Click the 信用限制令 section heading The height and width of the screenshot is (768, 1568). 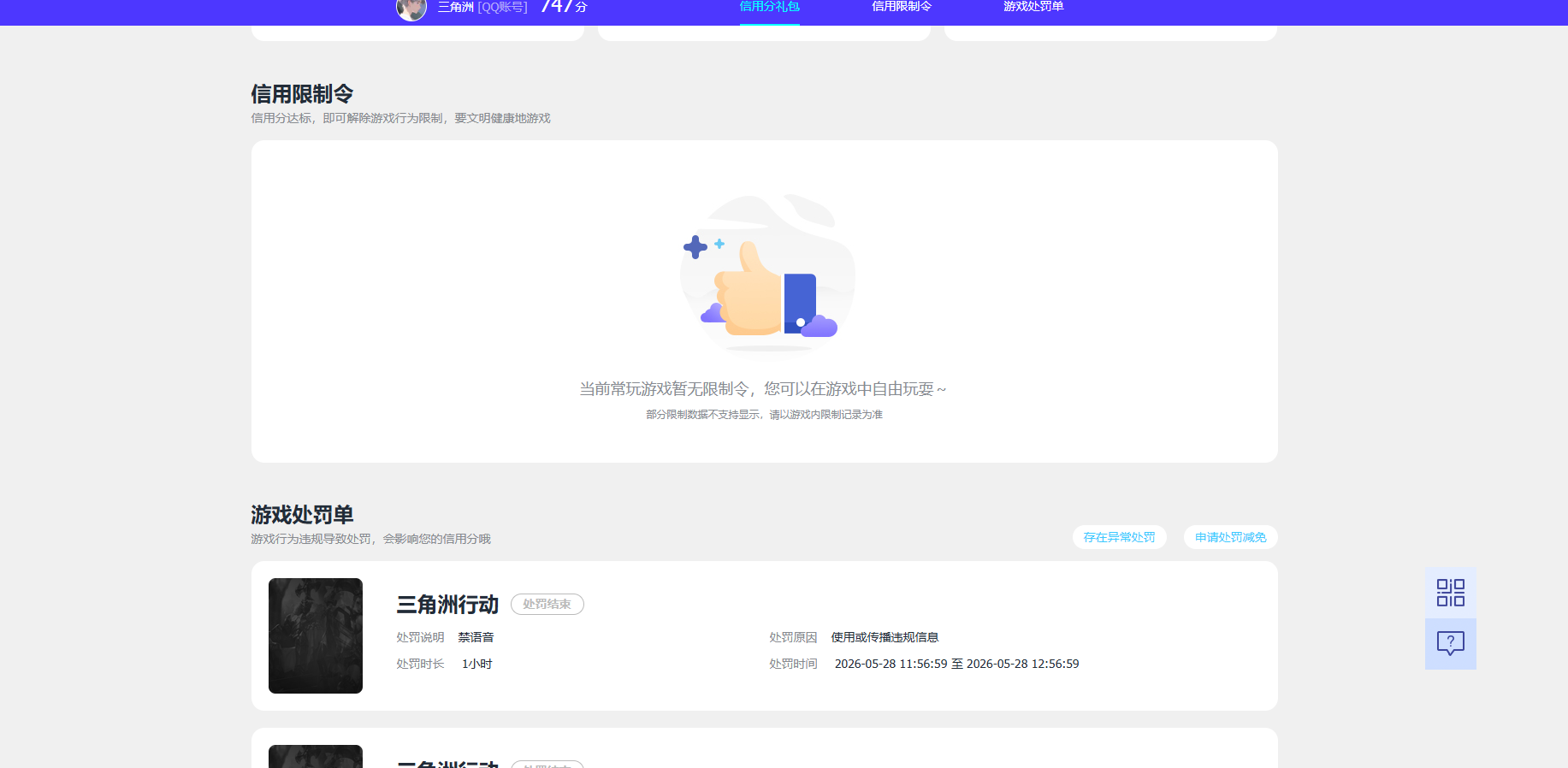point(302,94)
